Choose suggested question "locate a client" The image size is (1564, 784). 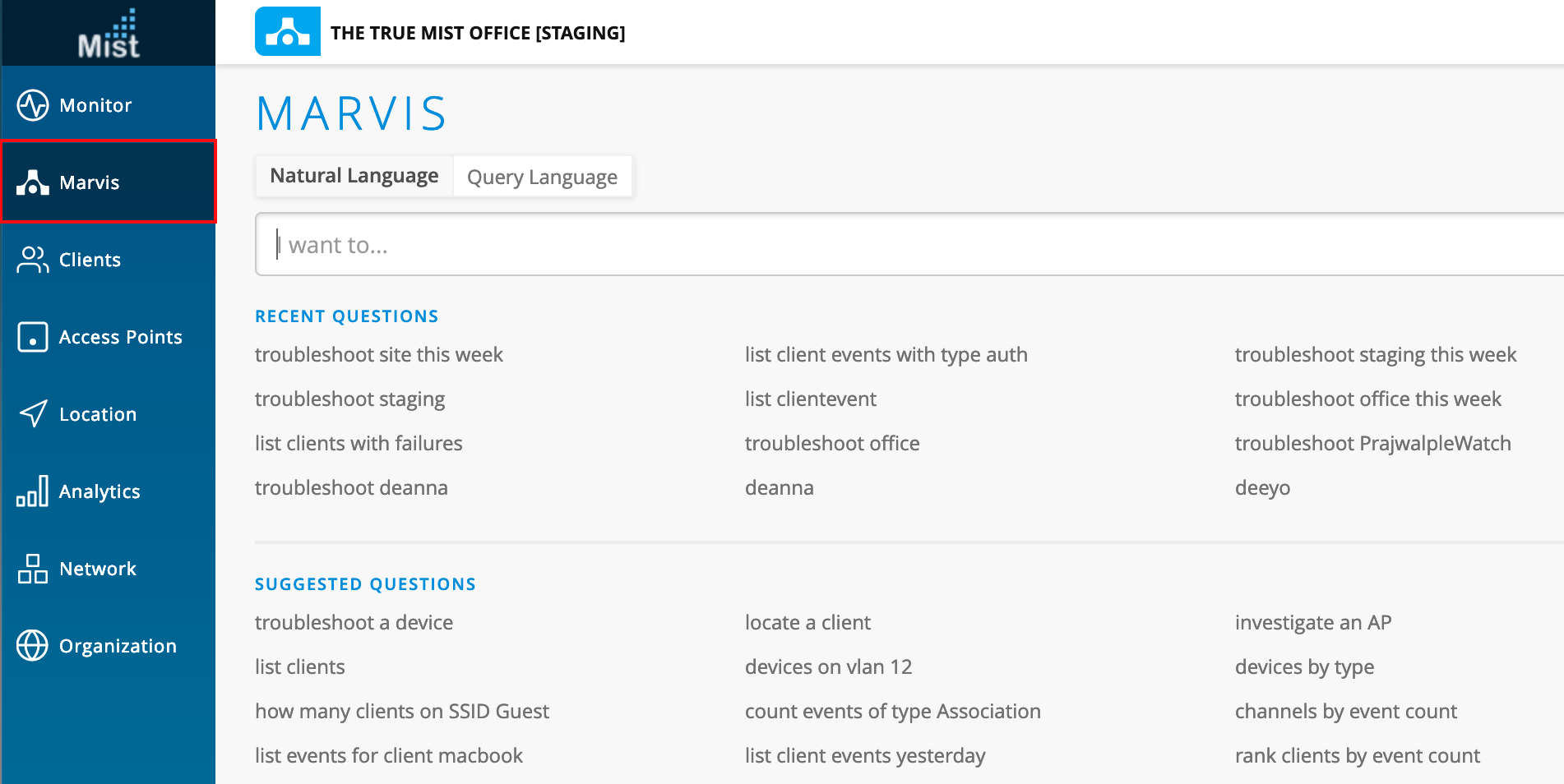pyautogui.click(x=807, y=623)
